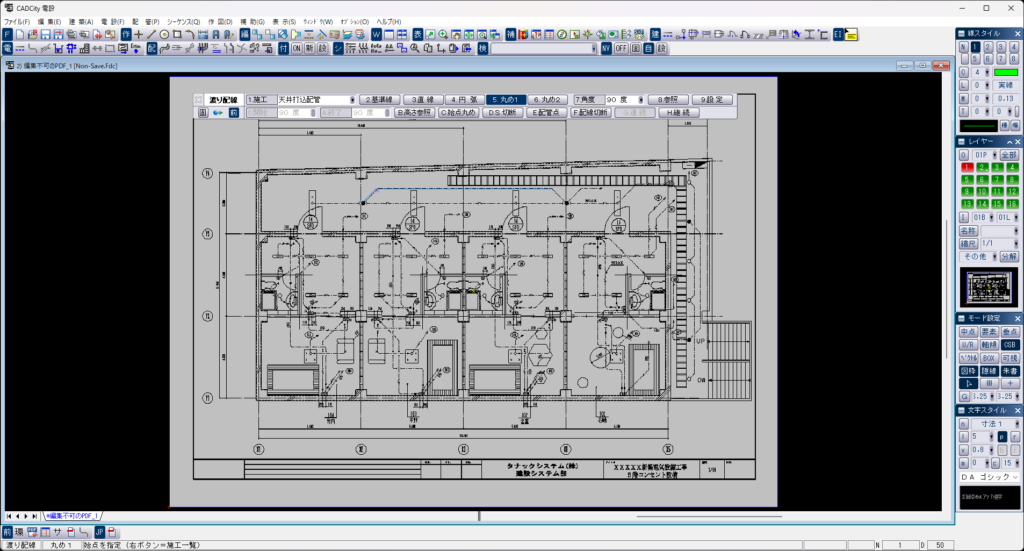Open the 天井打込配管 construction dropdown
1024x551 pixels.
pos(352,100)
